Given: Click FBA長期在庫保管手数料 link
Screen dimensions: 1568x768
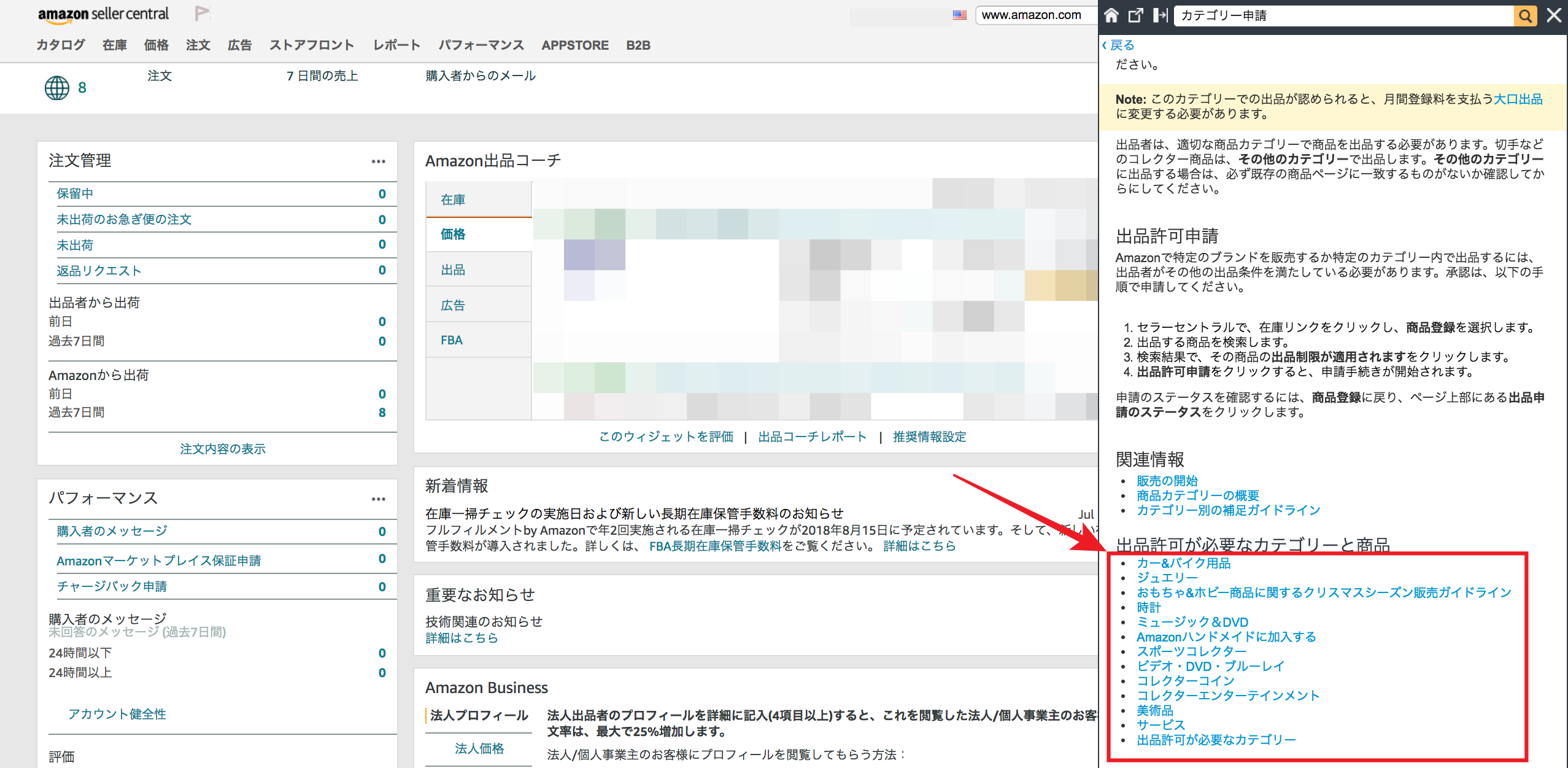Looking at the screenshot, I should [x=716, y=546].
